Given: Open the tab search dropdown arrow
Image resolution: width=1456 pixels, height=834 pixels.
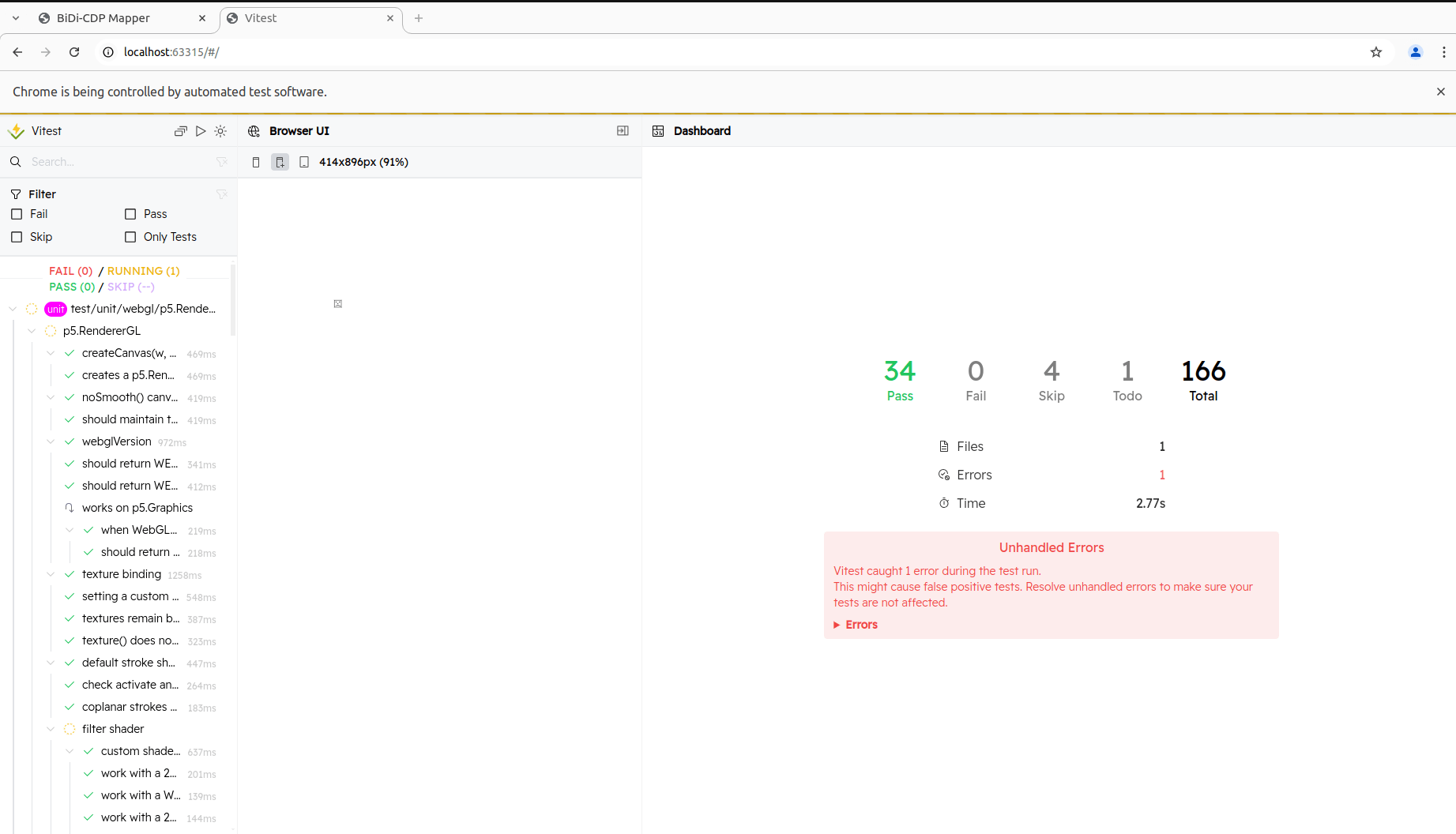Looking at the screenshot, I should point(16,18).
